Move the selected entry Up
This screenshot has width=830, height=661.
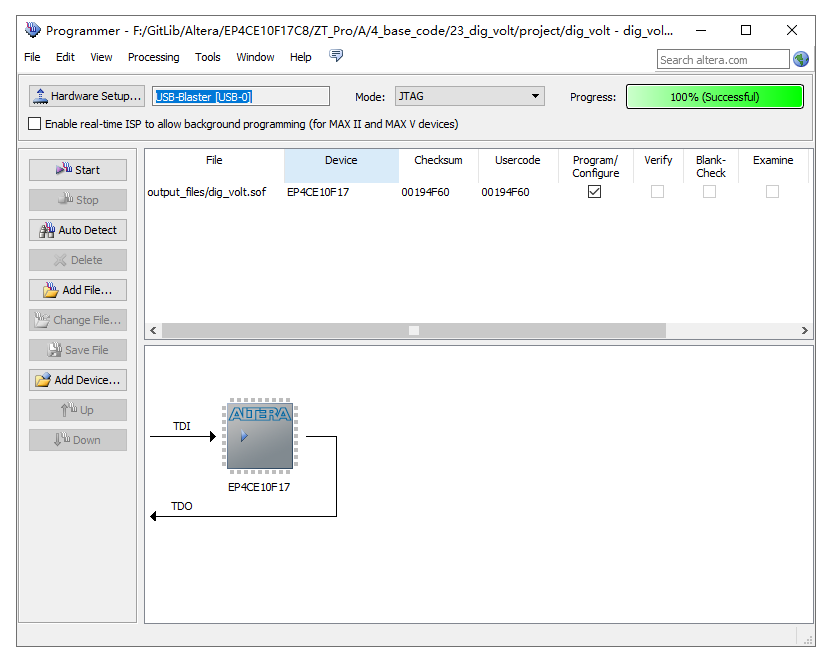coord(78,410)
